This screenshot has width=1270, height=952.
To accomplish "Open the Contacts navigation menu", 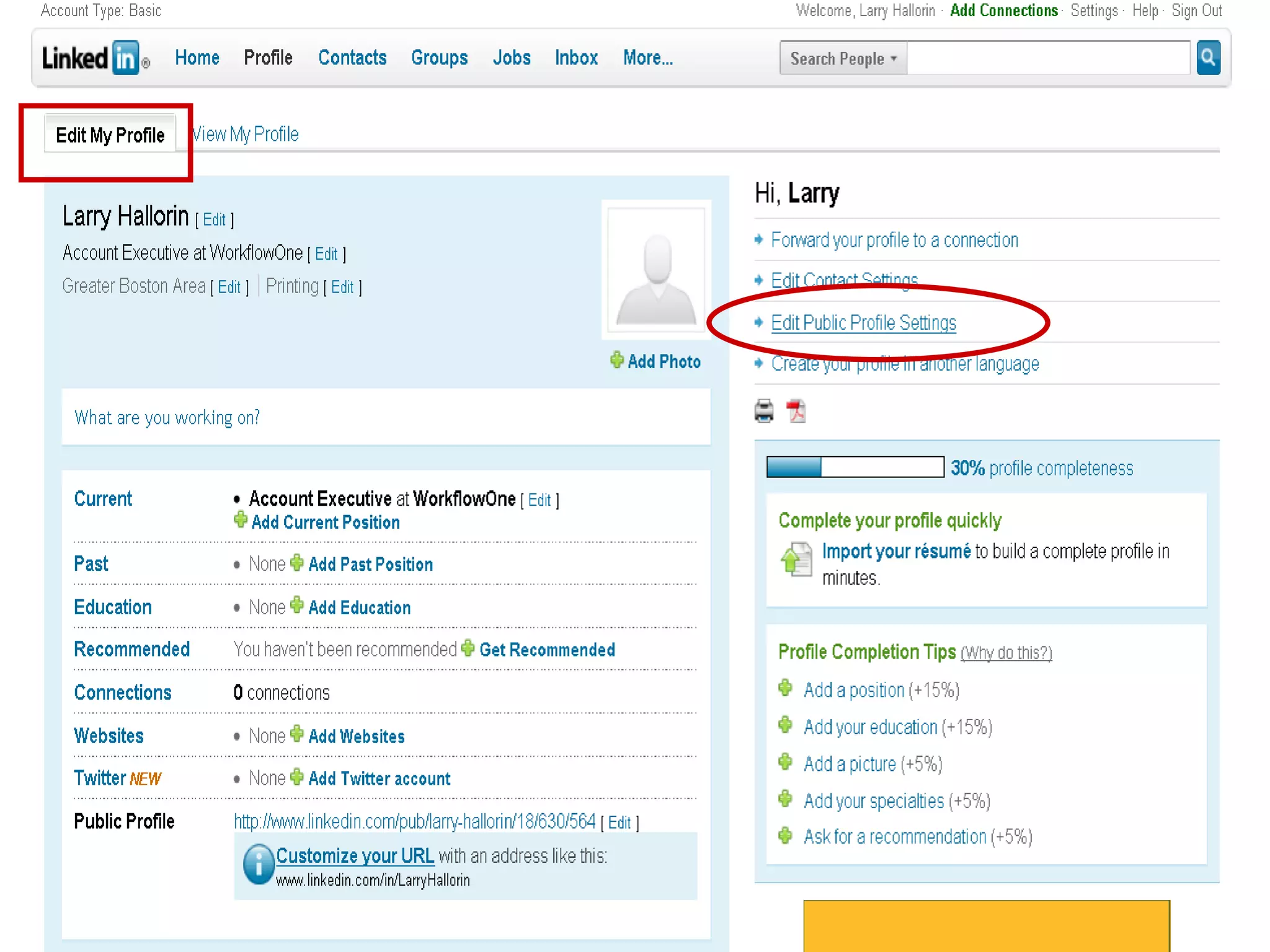I will 352,58.
